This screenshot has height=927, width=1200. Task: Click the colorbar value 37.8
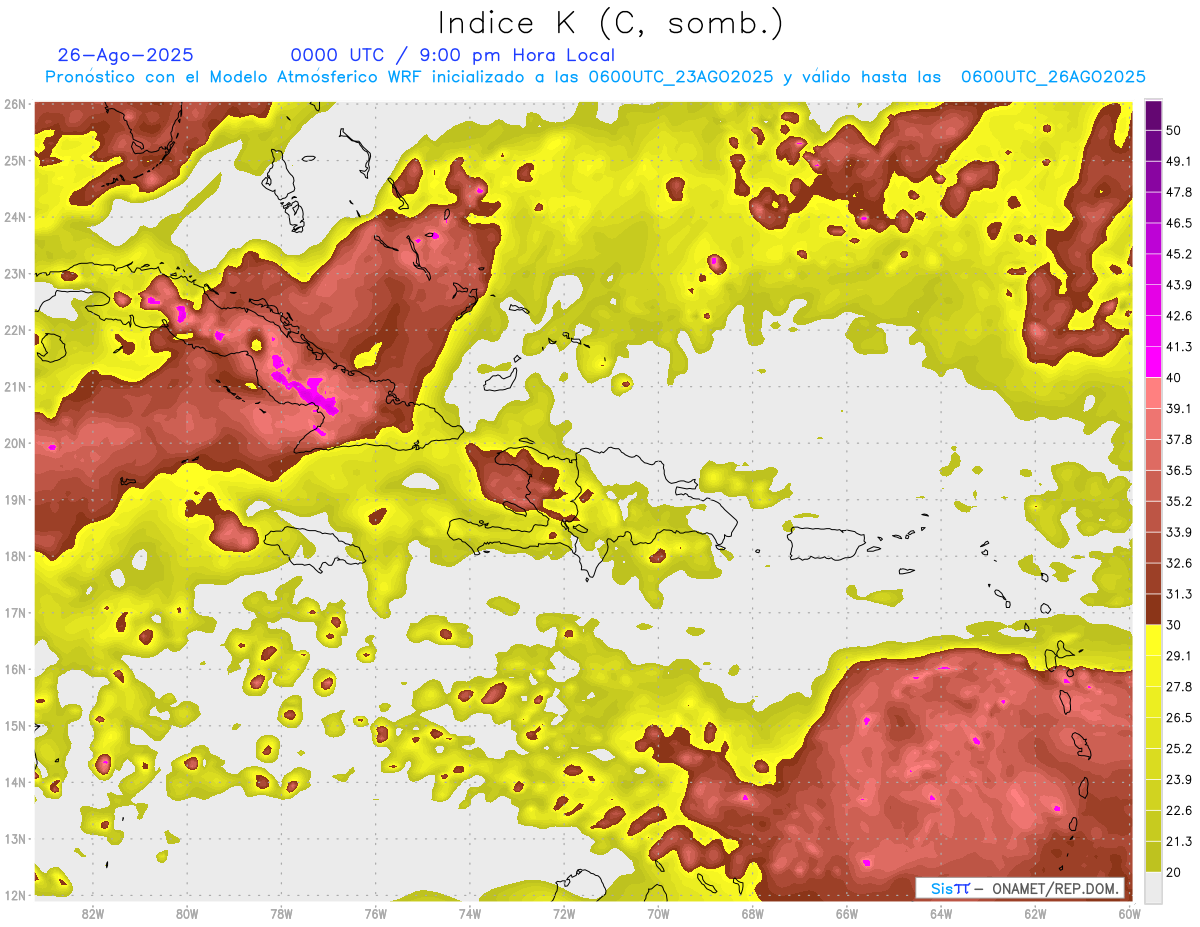coord(1179,439)
